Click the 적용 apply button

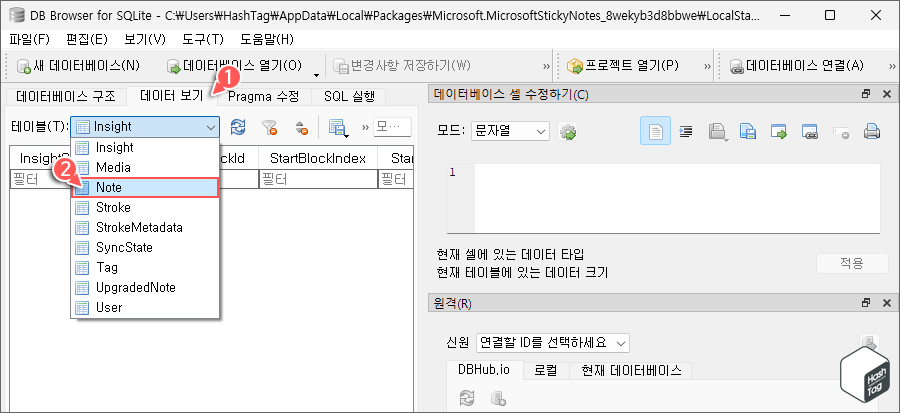tap(852, 264)
